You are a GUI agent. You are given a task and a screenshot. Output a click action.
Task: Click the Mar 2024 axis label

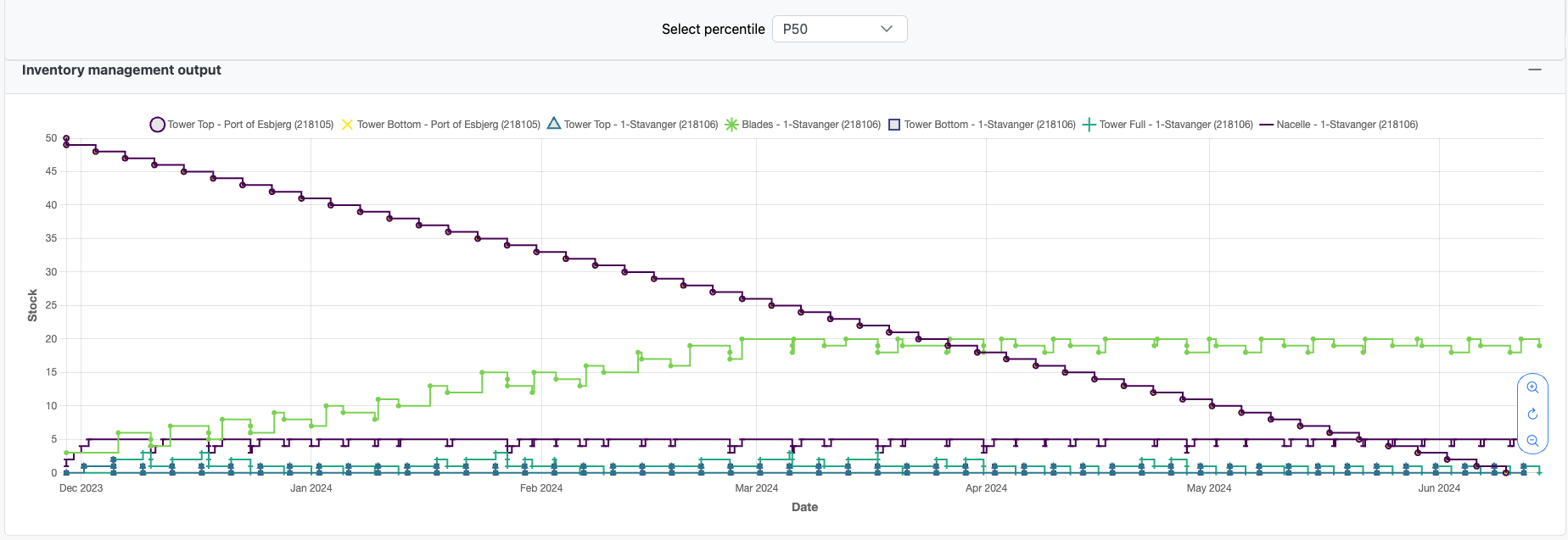coord(756,488)
